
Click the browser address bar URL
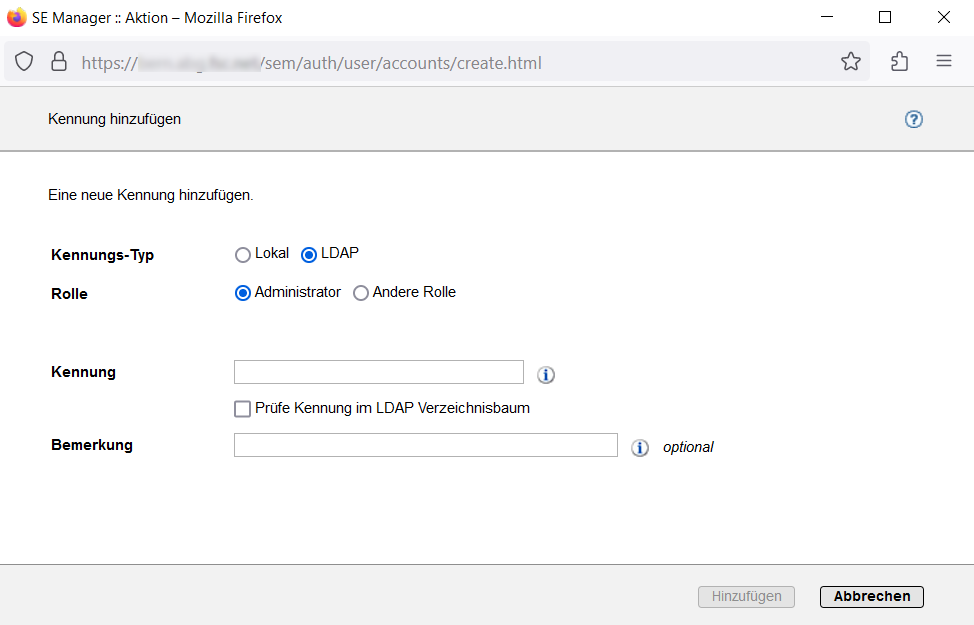tap(400, 63)
